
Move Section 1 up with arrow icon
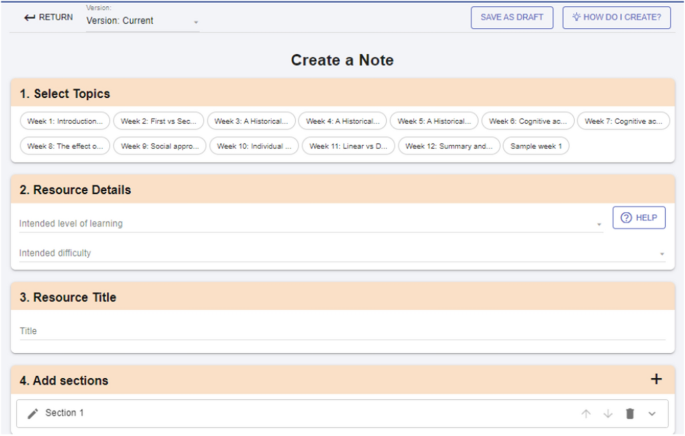[x=586, y=413]
